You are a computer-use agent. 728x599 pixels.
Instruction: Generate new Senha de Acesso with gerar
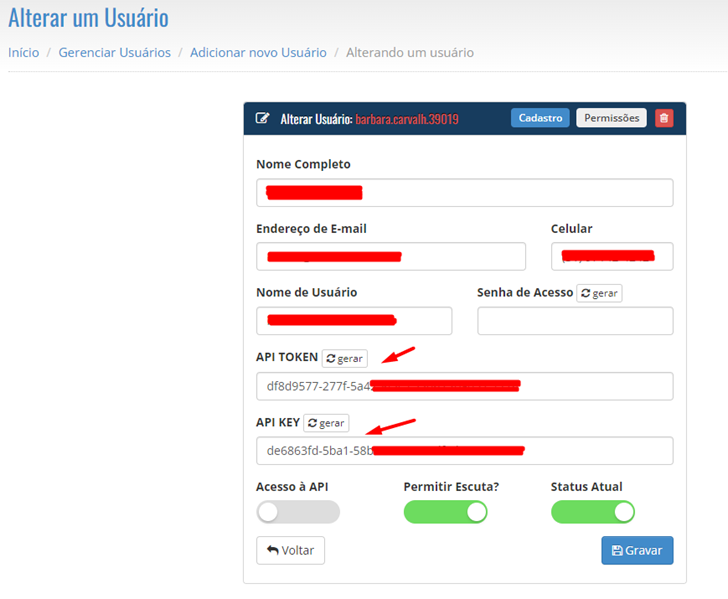click(x=599, y=293)
